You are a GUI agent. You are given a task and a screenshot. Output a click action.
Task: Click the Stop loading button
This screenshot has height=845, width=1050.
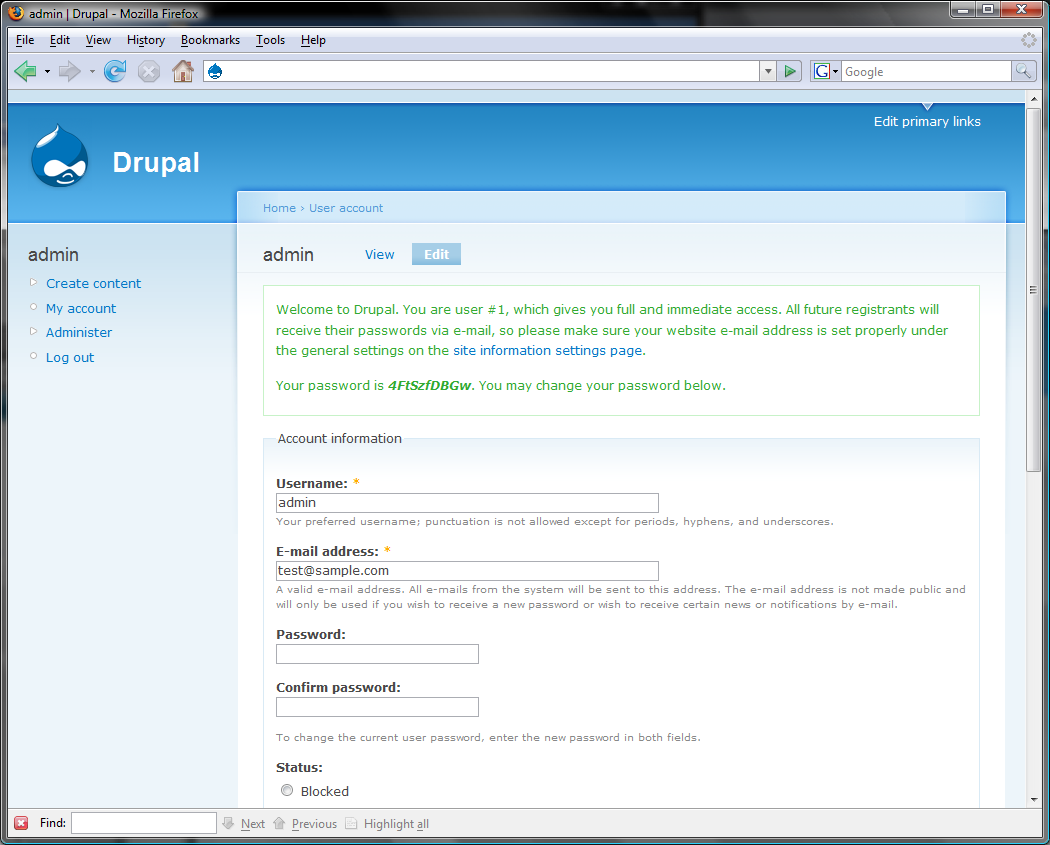coord(149,71)
